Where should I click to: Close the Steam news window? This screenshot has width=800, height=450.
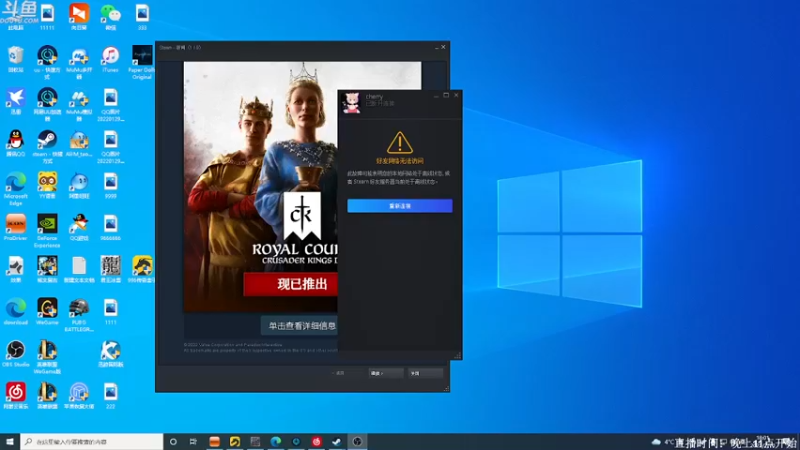click(x=443, y=47)
